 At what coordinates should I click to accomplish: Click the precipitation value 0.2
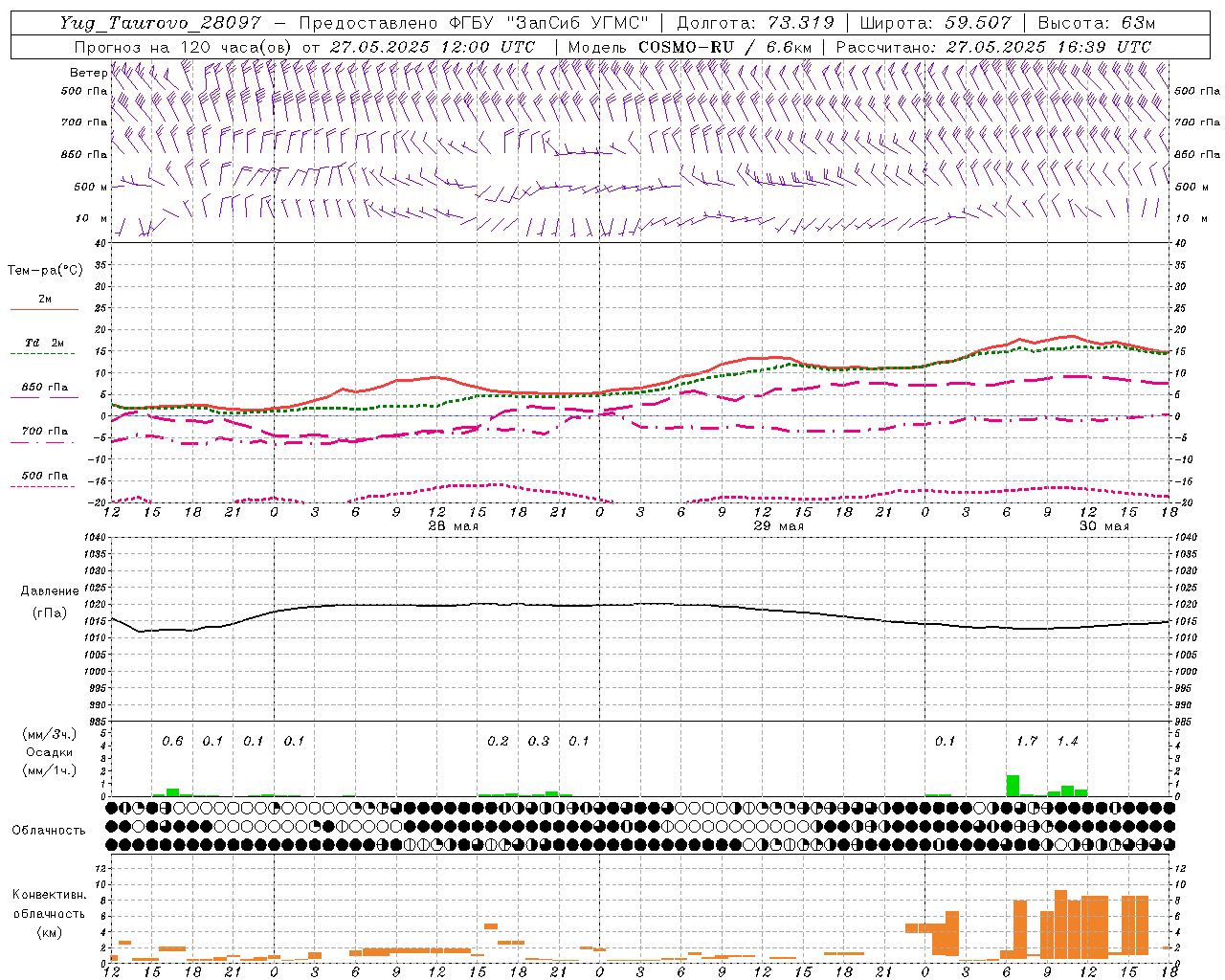point(498,741)
